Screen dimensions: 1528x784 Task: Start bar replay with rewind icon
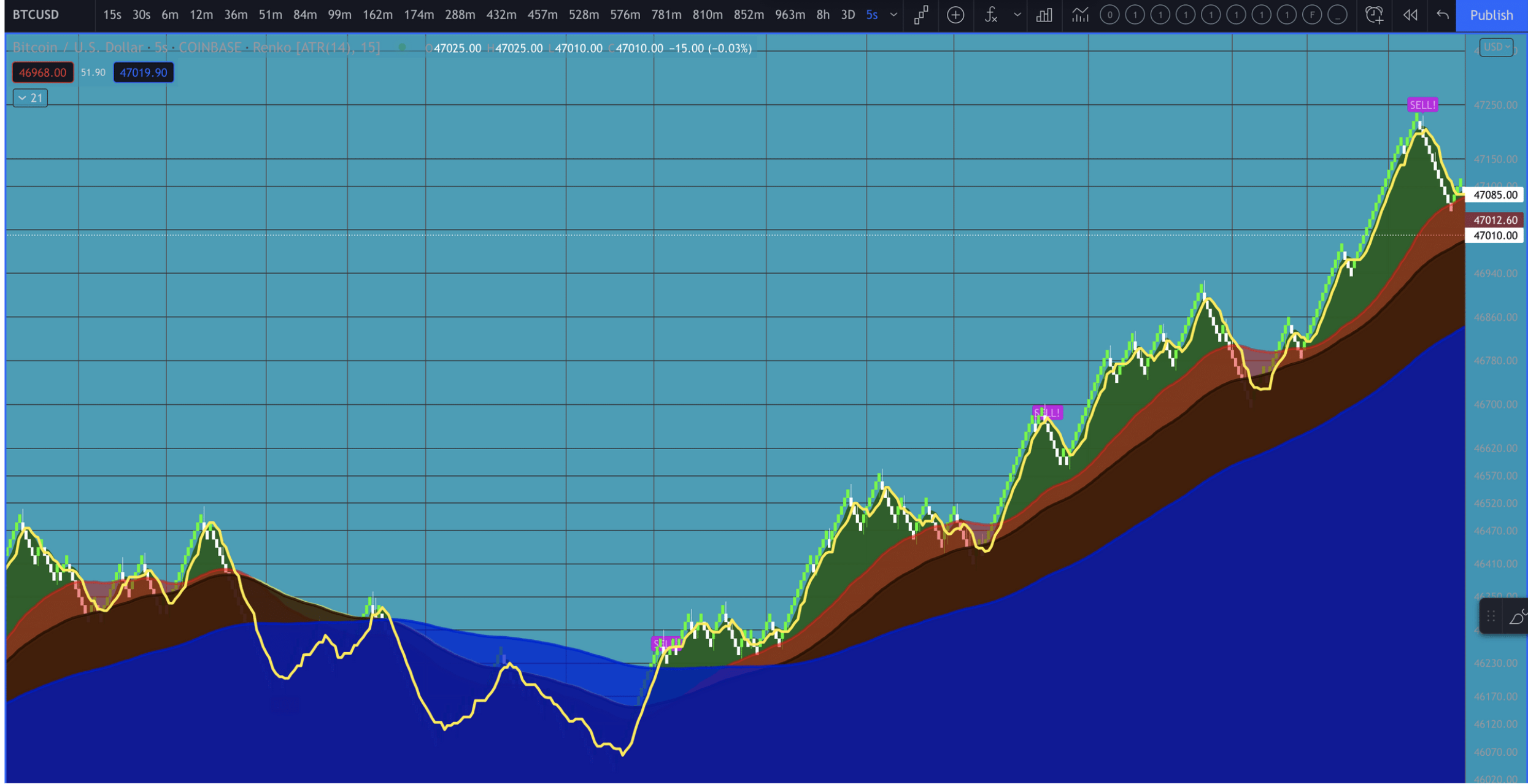pos(1410,15)
